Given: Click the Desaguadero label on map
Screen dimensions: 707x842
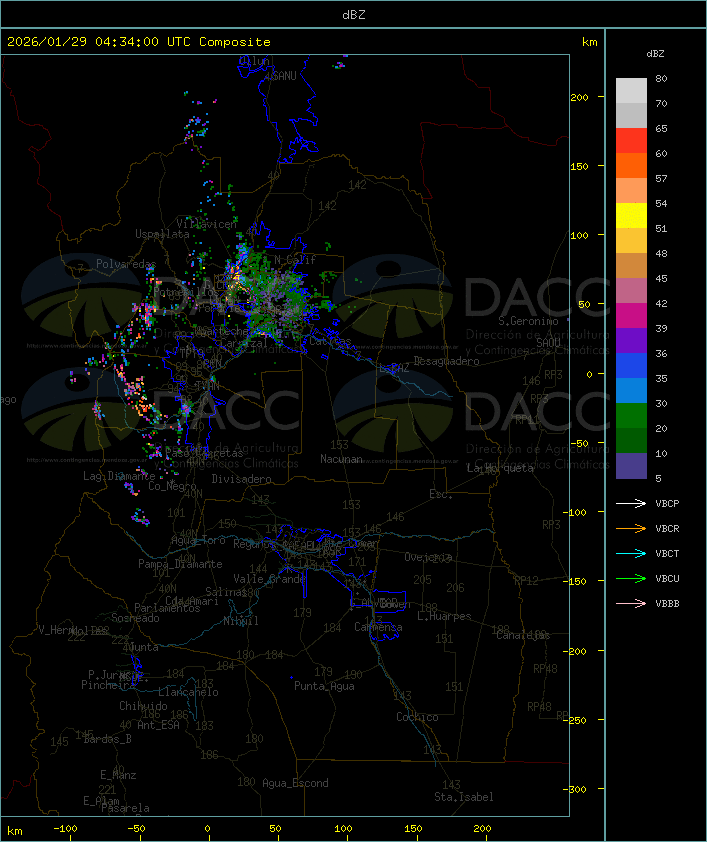Looking at the screenshot, I should pos(447,361).
